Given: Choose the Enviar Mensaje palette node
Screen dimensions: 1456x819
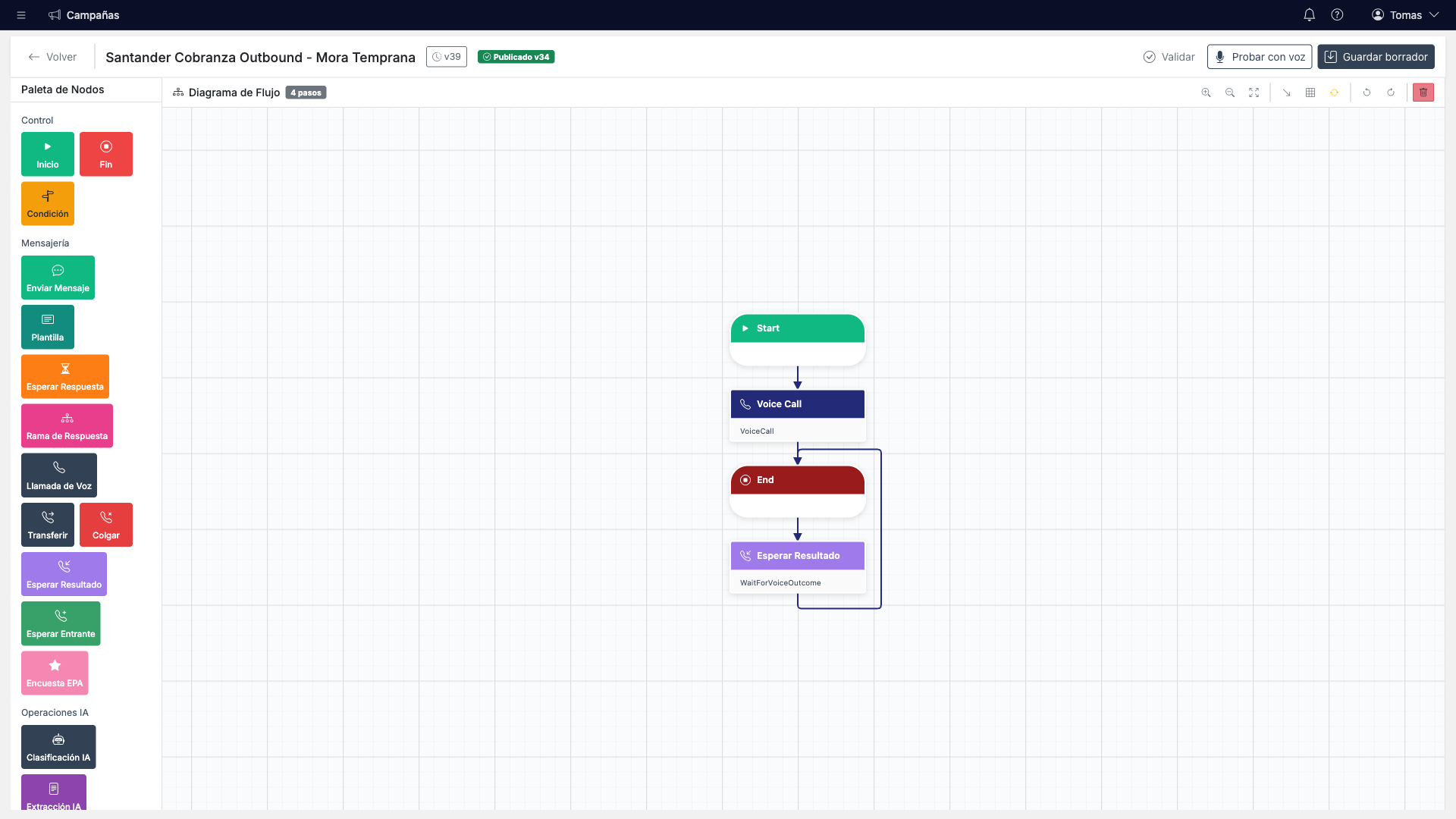Looking at the screenshot, I should (58, 278).
